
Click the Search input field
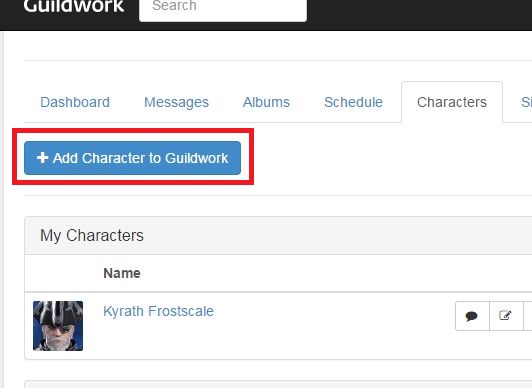pos(223,8)
